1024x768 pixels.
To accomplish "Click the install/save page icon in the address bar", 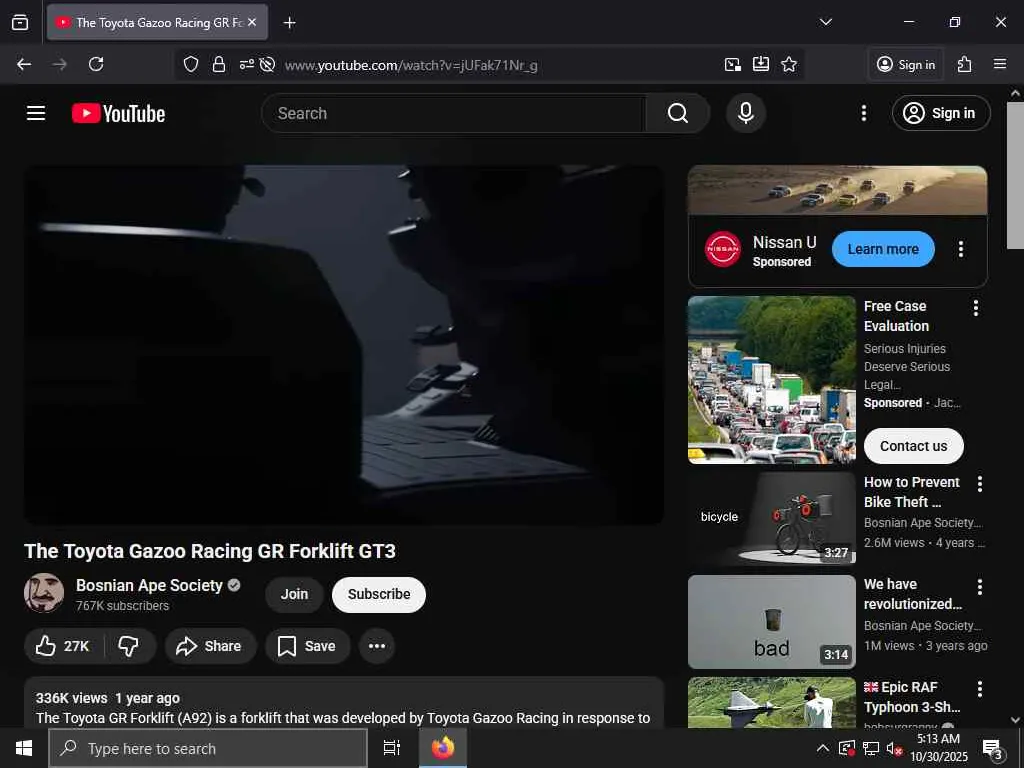I will click(761, 64).
